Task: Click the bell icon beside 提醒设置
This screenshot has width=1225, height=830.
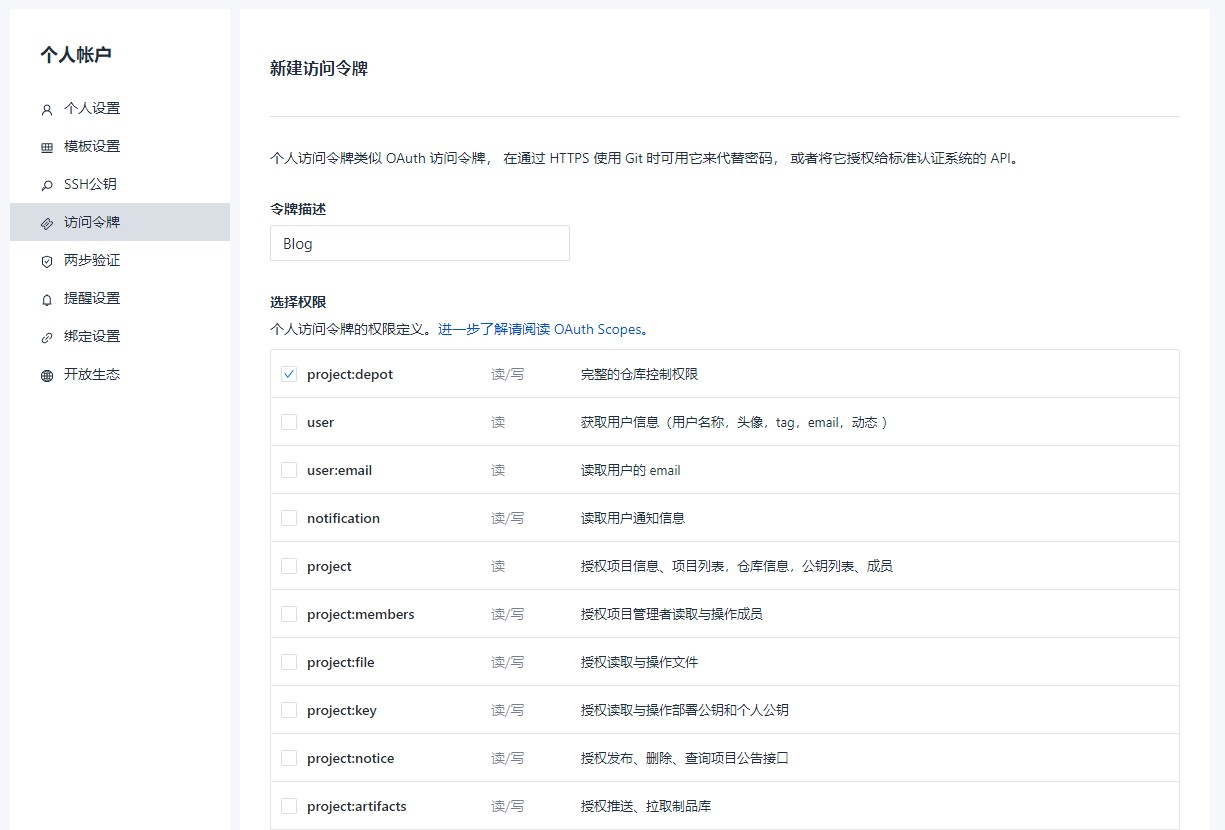Action: click(47, 300)
